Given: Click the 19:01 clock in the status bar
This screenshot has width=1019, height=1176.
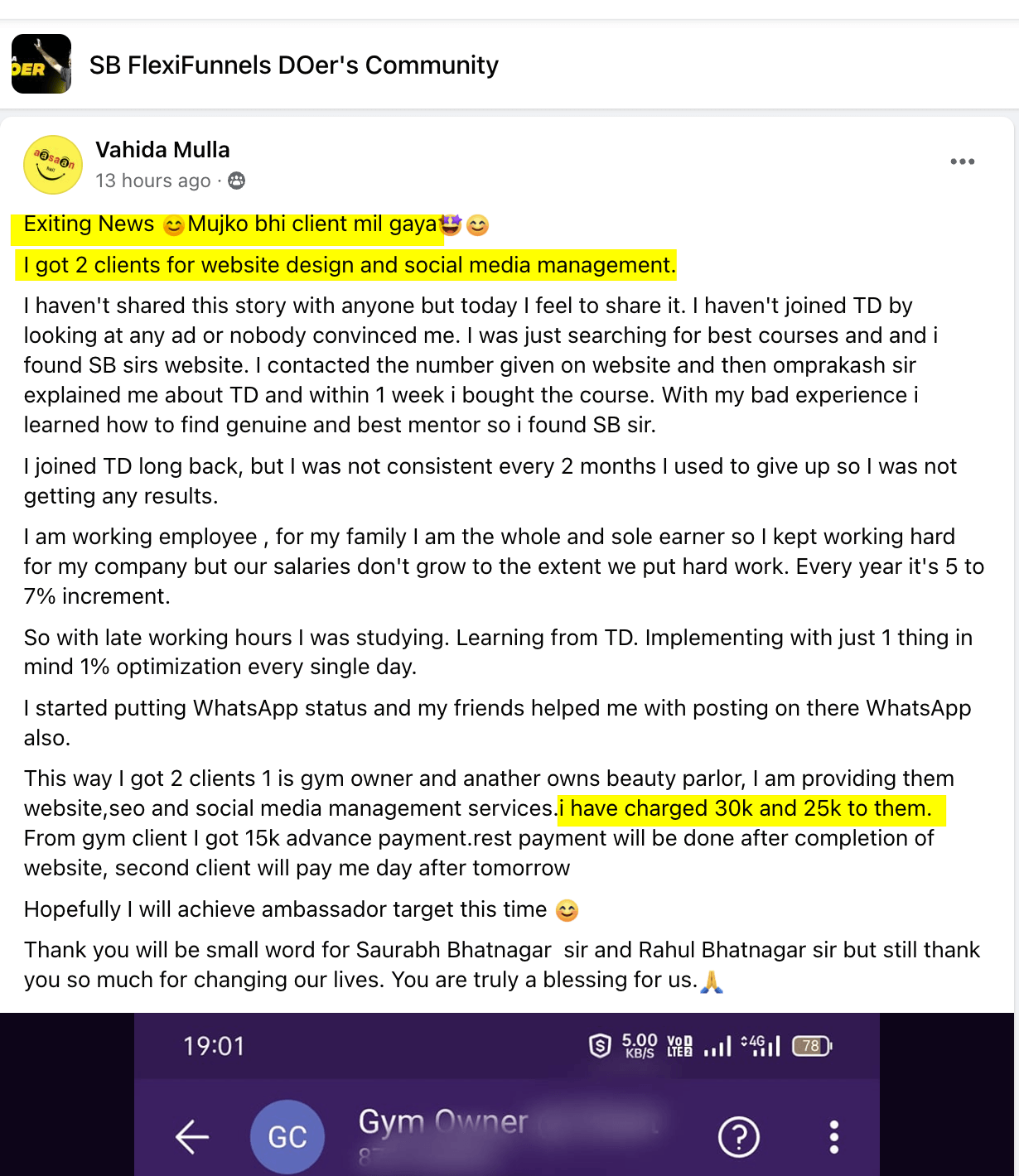Looking at the screenshot, I should click(214, 1046).
